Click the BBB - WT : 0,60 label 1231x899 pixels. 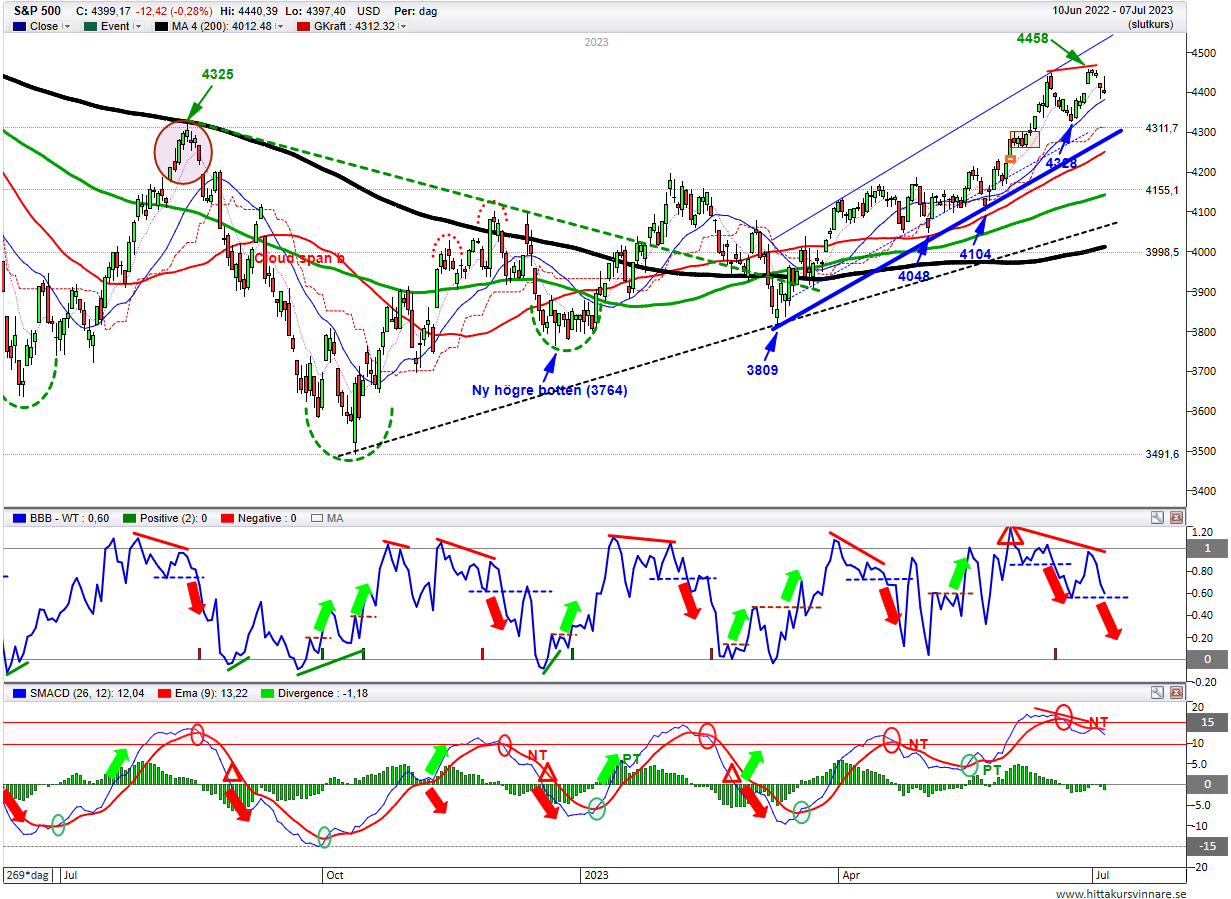point(70,518)
